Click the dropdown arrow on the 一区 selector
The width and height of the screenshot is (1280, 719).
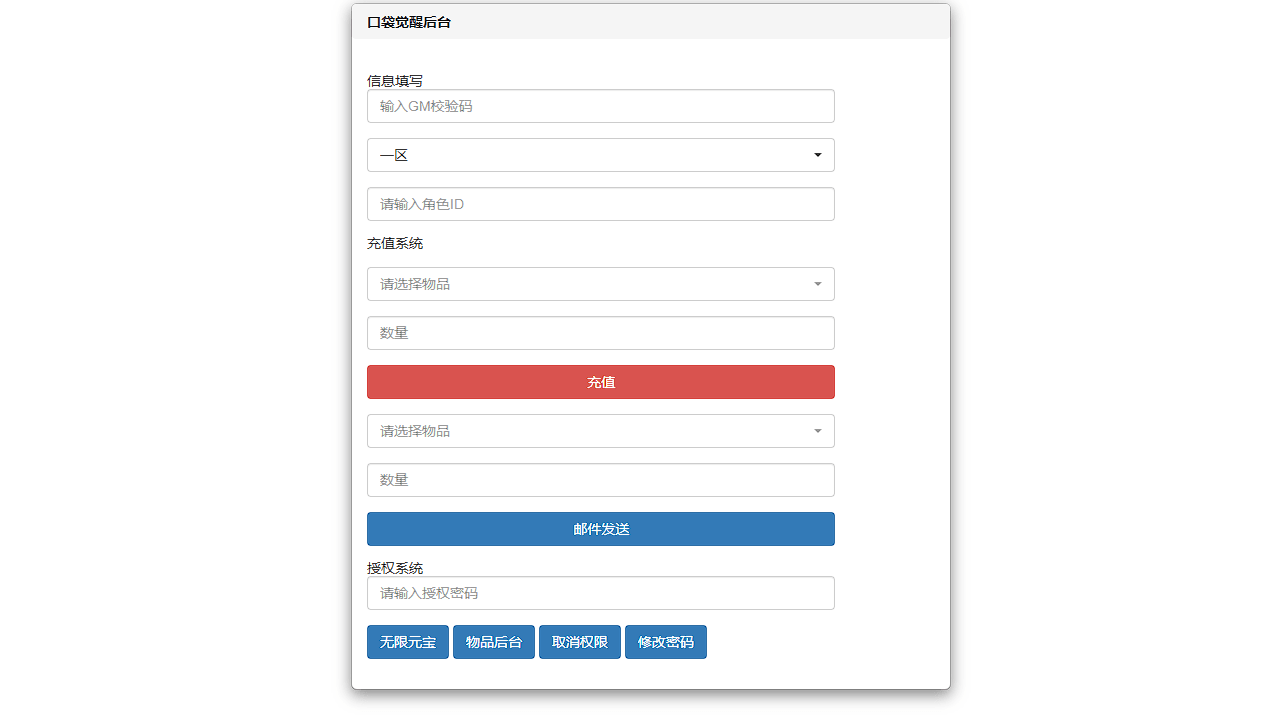(x=818, y=155)
